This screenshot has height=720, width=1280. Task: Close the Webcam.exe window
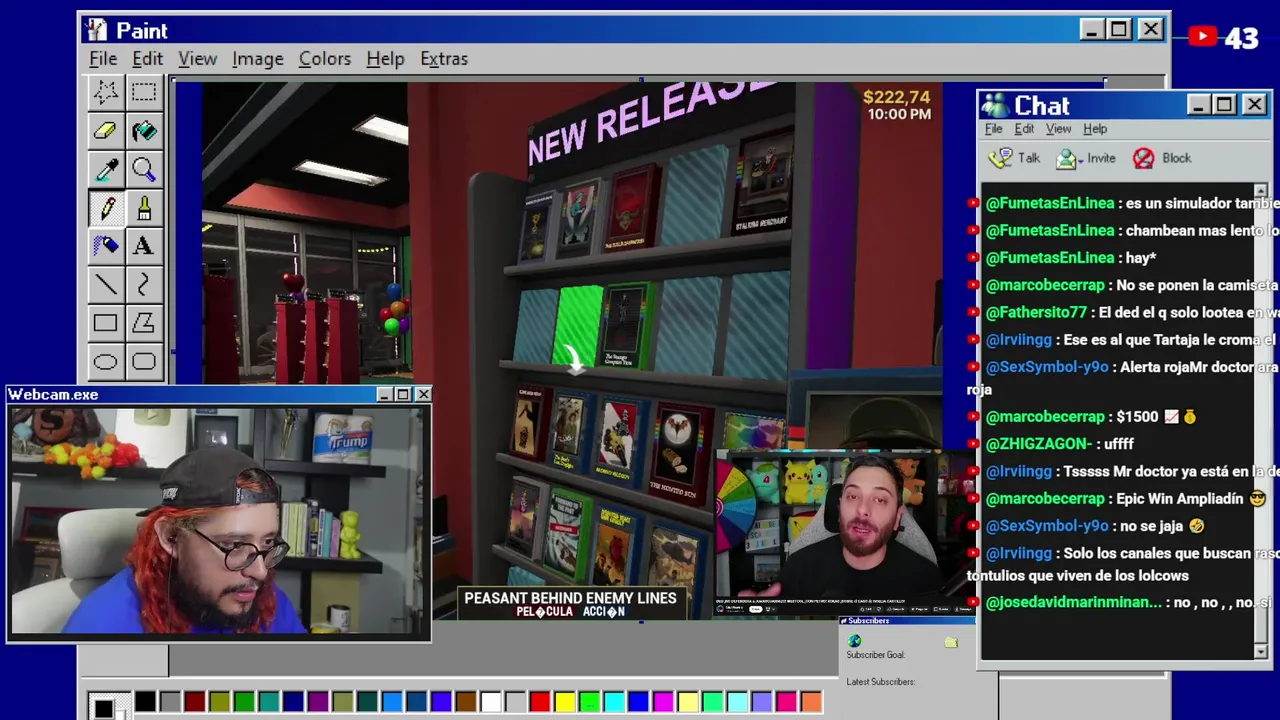(423, 395)
